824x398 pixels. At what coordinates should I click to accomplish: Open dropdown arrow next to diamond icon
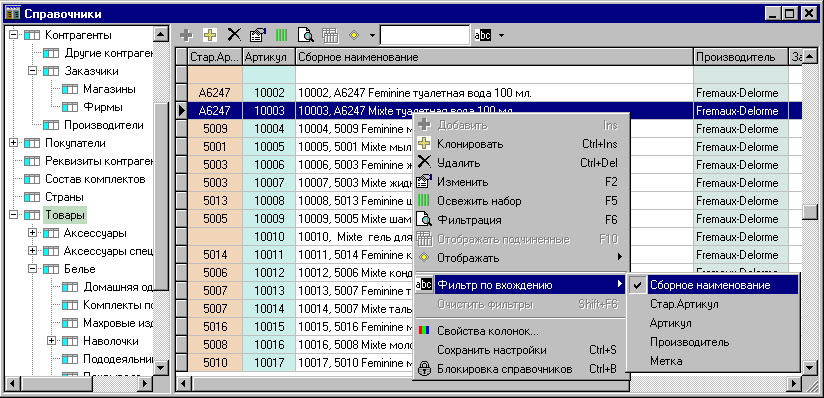point(372,36)
